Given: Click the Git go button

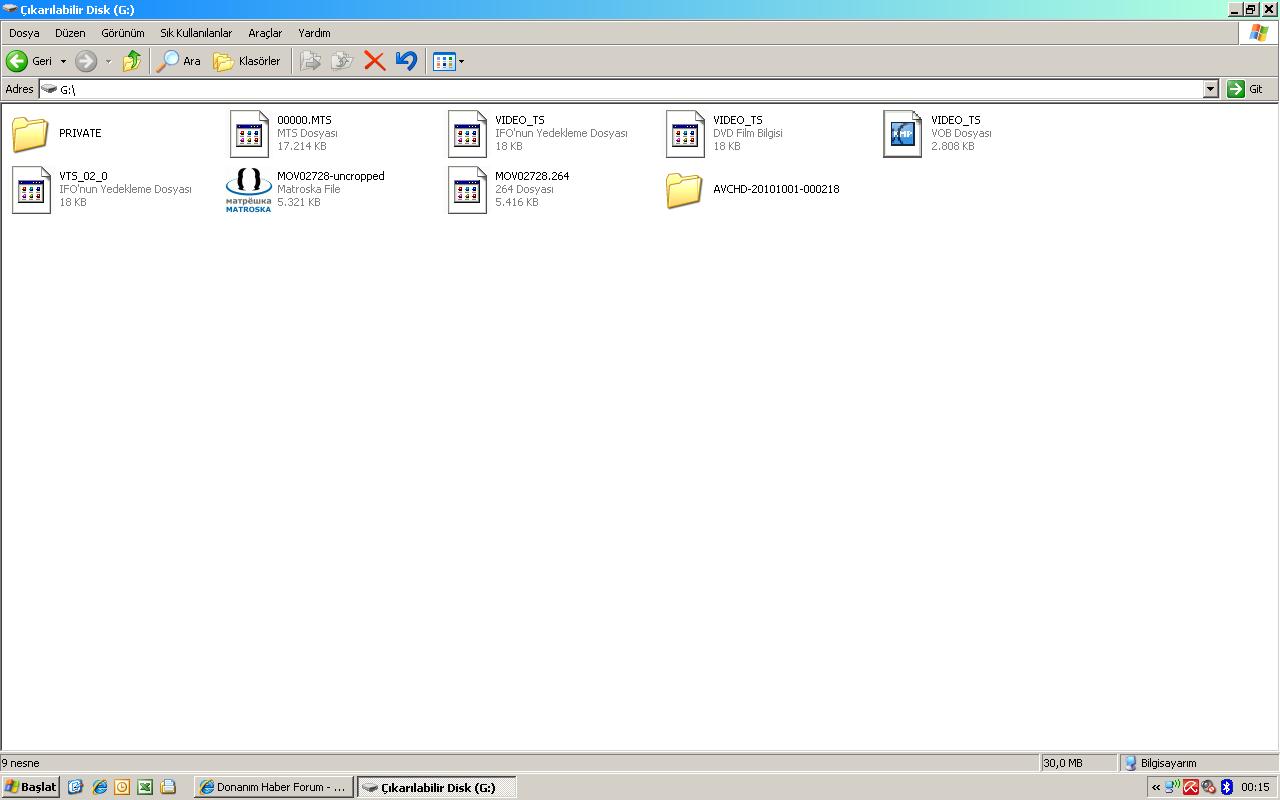Looking at the screenshot, I should coord(1246,89).
